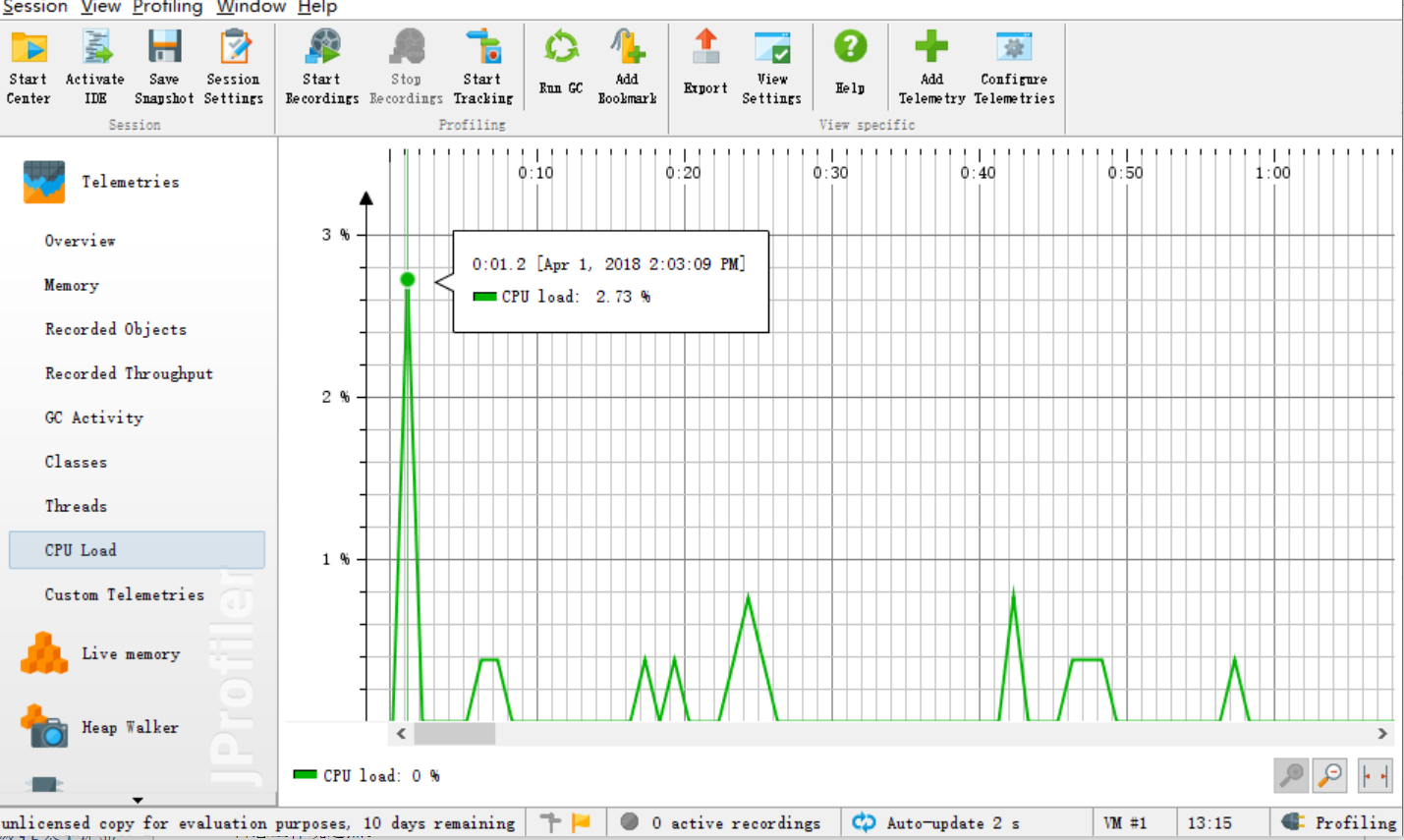Screen dimensions: 1404x840
Task: Click the 'CPU load: 0 %' legend text
Action: click(x=381, y=776)
